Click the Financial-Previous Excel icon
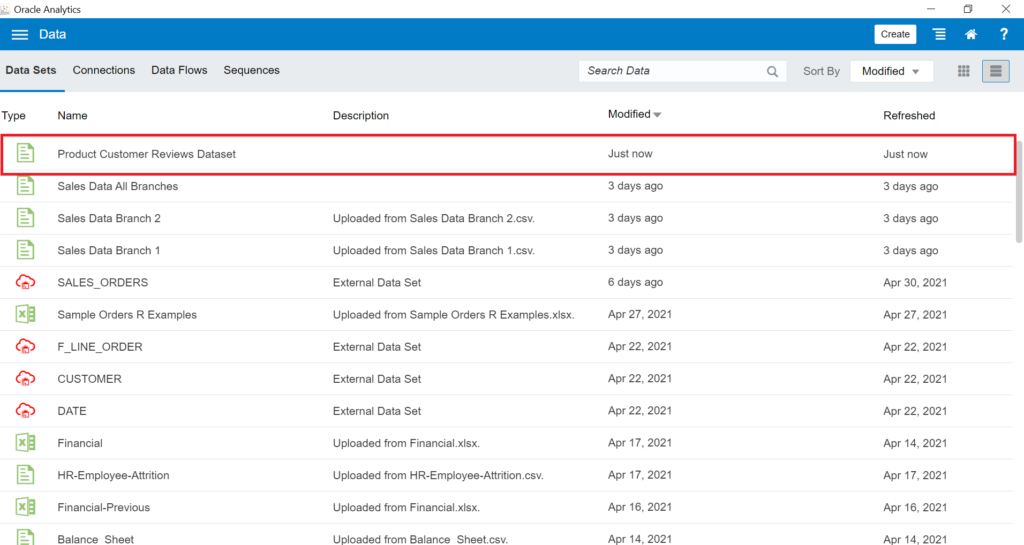This screenshot has width=1024, height=545. pos(25,506)
